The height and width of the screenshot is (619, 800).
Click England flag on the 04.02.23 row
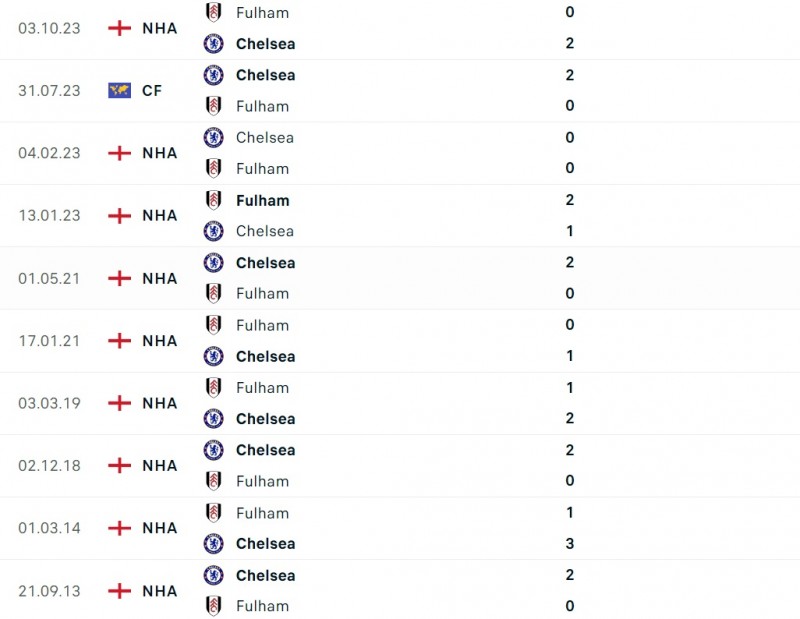[120, 153]
